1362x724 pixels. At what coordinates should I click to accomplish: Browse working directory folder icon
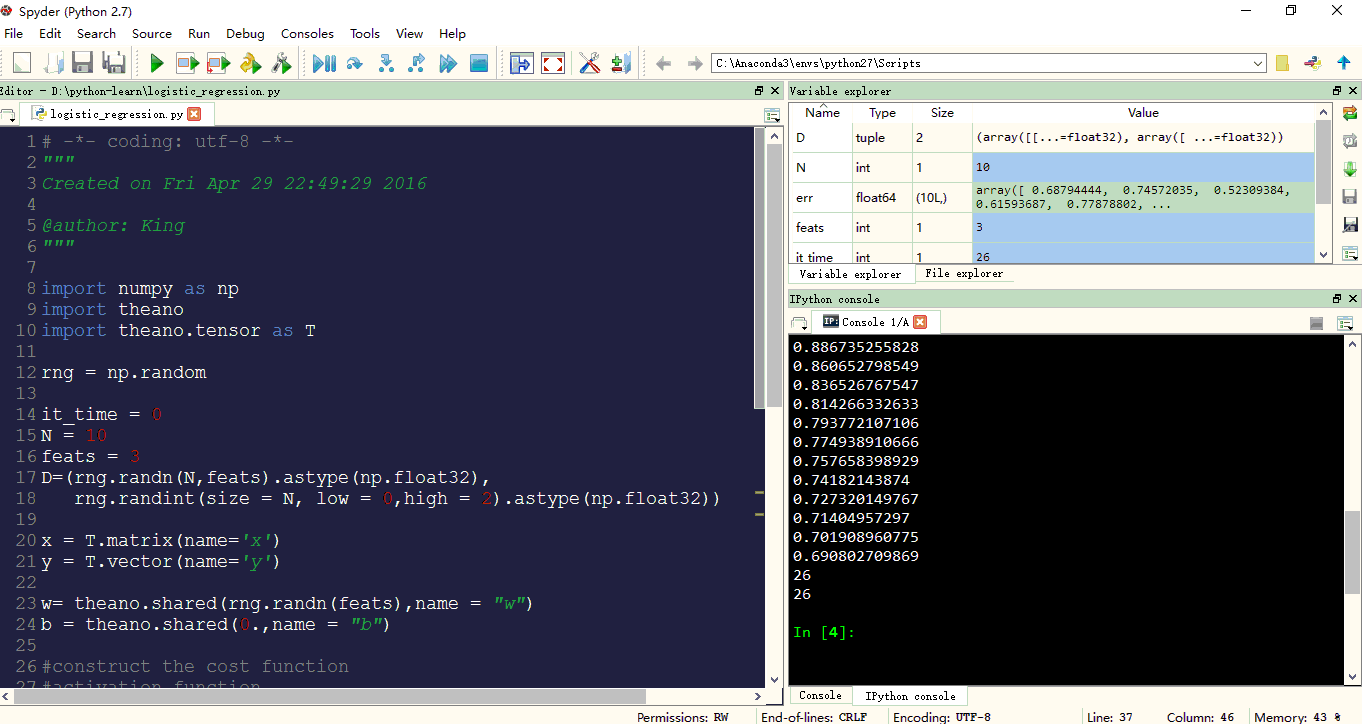coord(1282,63)
